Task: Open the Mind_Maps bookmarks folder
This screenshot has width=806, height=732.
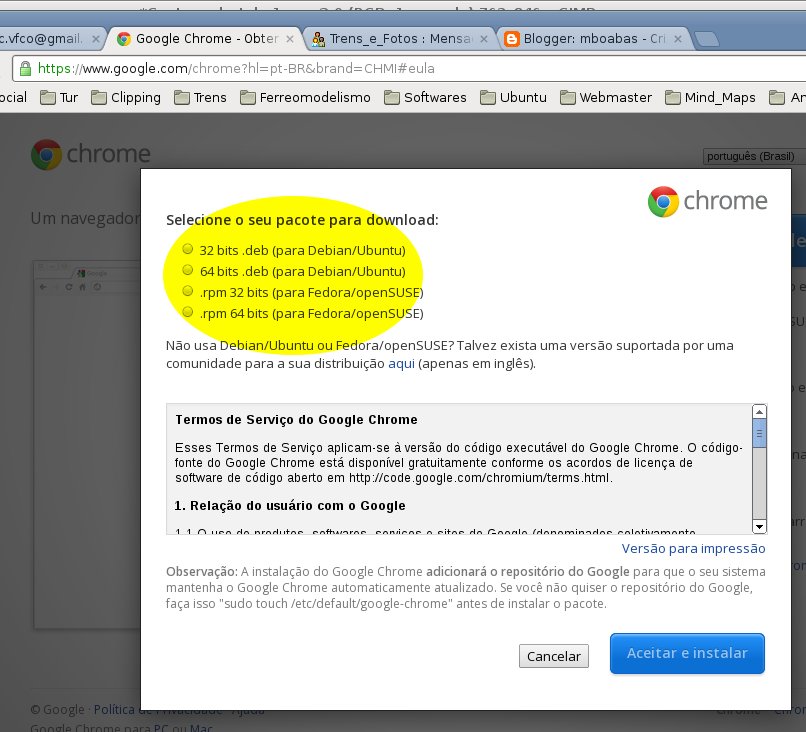Action: coord(710,97)
